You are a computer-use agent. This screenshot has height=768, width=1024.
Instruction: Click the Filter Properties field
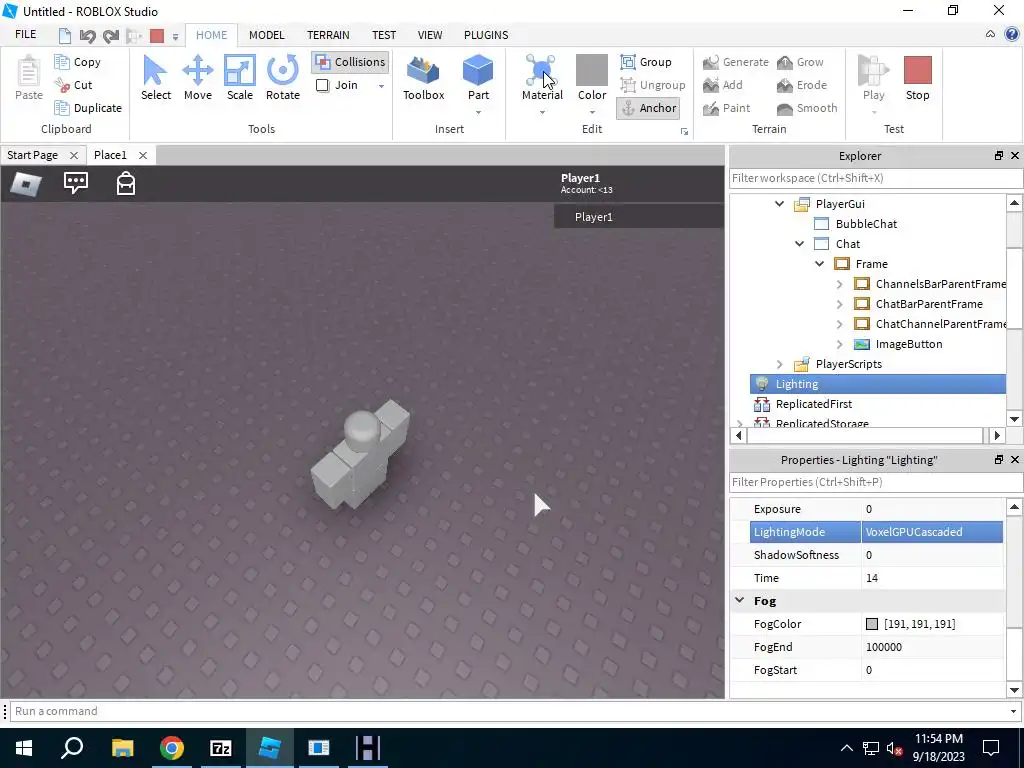click(876, 482)
